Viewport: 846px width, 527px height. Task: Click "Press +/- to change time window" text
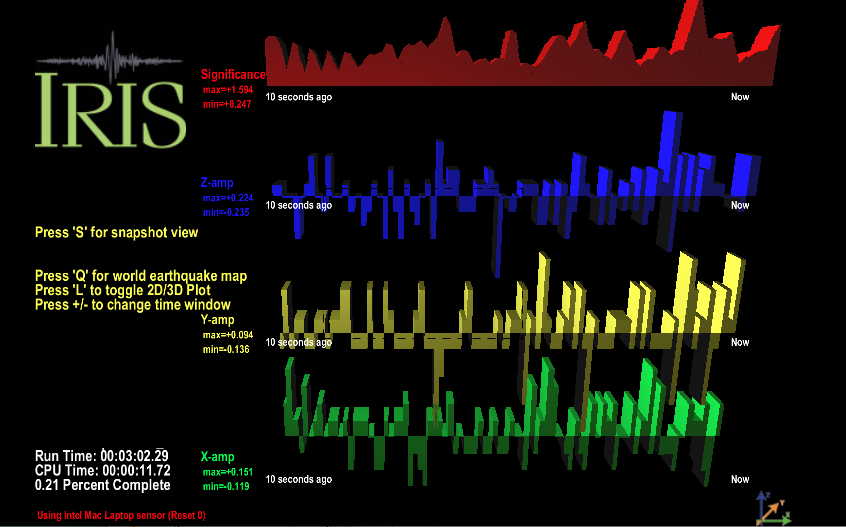pyautogui.click(x=133, y=305)
